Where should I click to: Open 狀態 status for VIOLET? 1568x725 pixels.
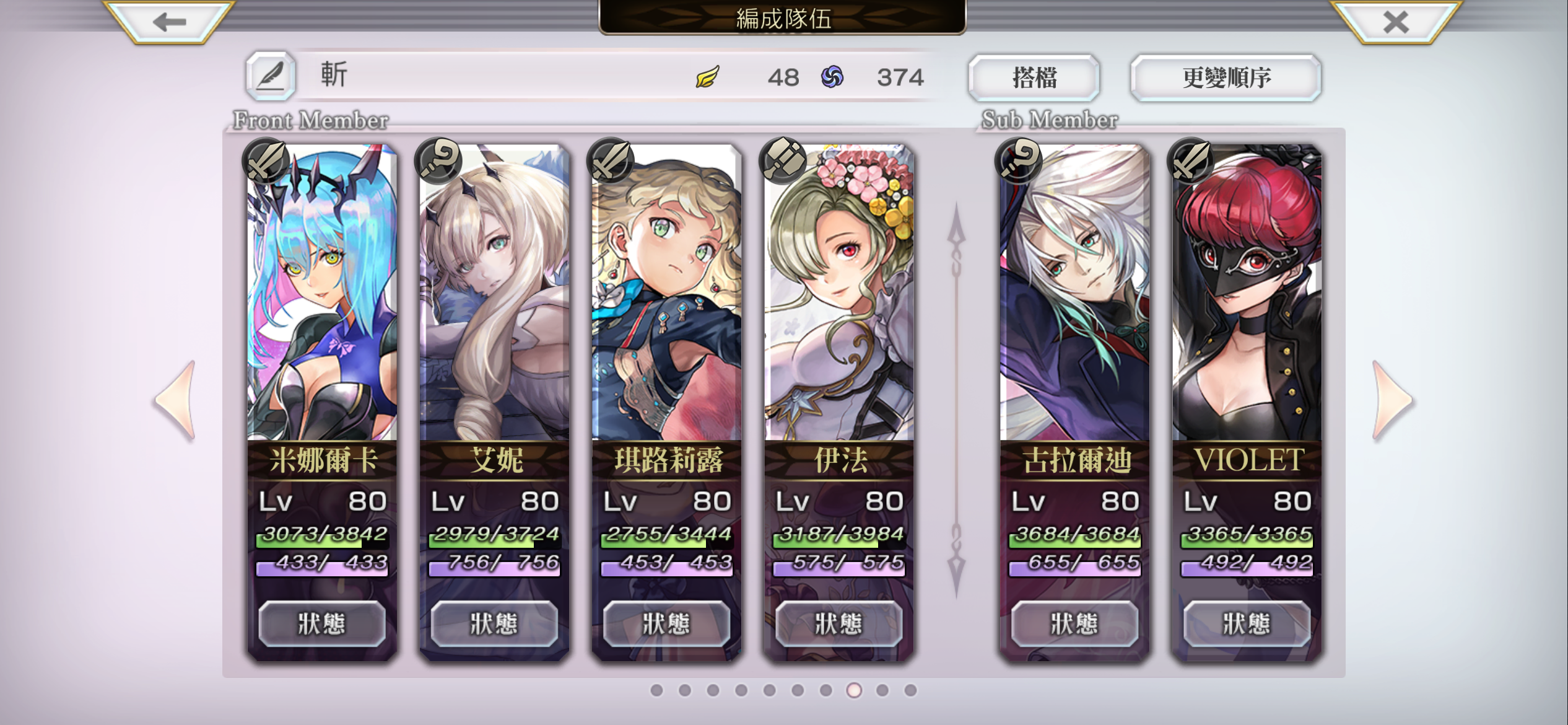(x=1247, y=623)
